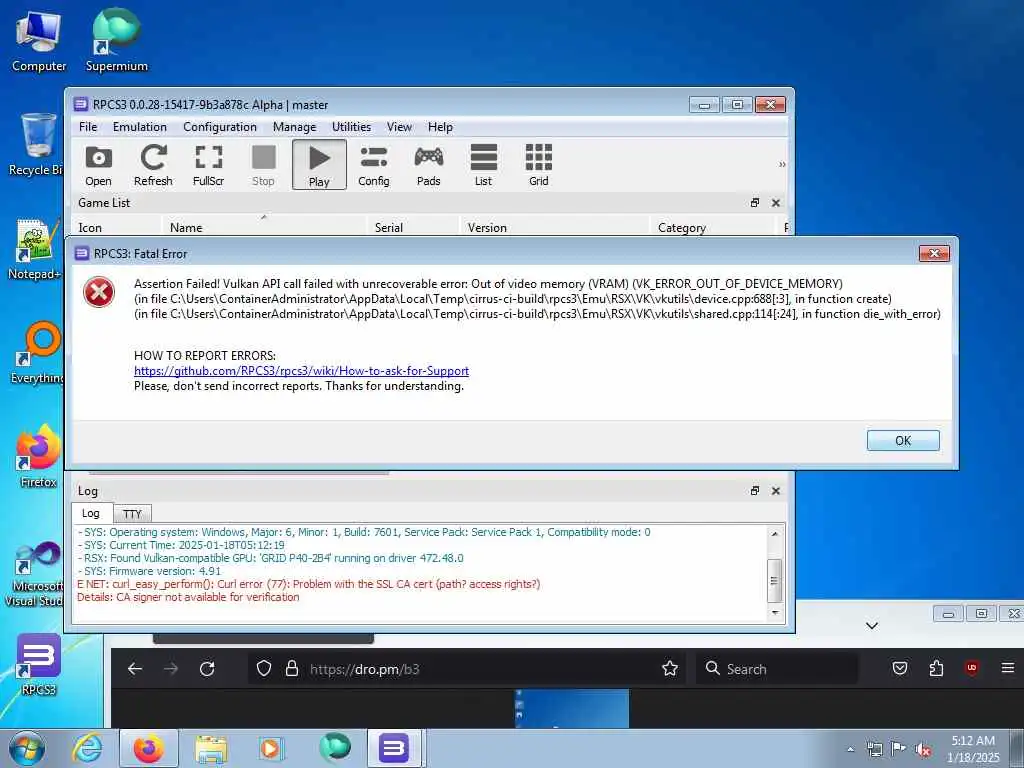Click the Refresh game list icon
The image size is (1024, 768).
click(153, 165)
